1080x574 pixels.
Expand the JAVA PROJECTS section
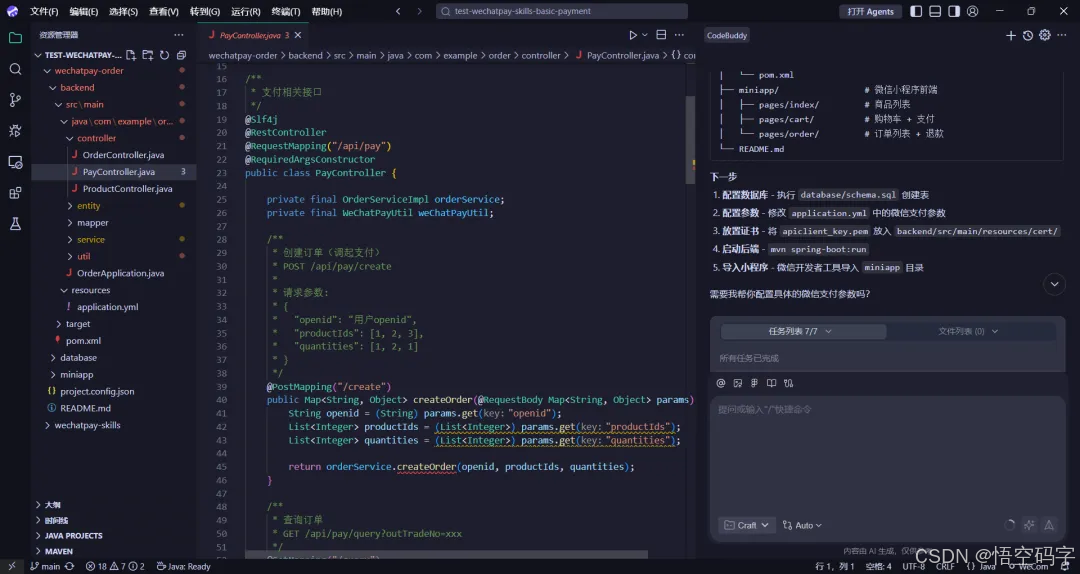point(73,535)
